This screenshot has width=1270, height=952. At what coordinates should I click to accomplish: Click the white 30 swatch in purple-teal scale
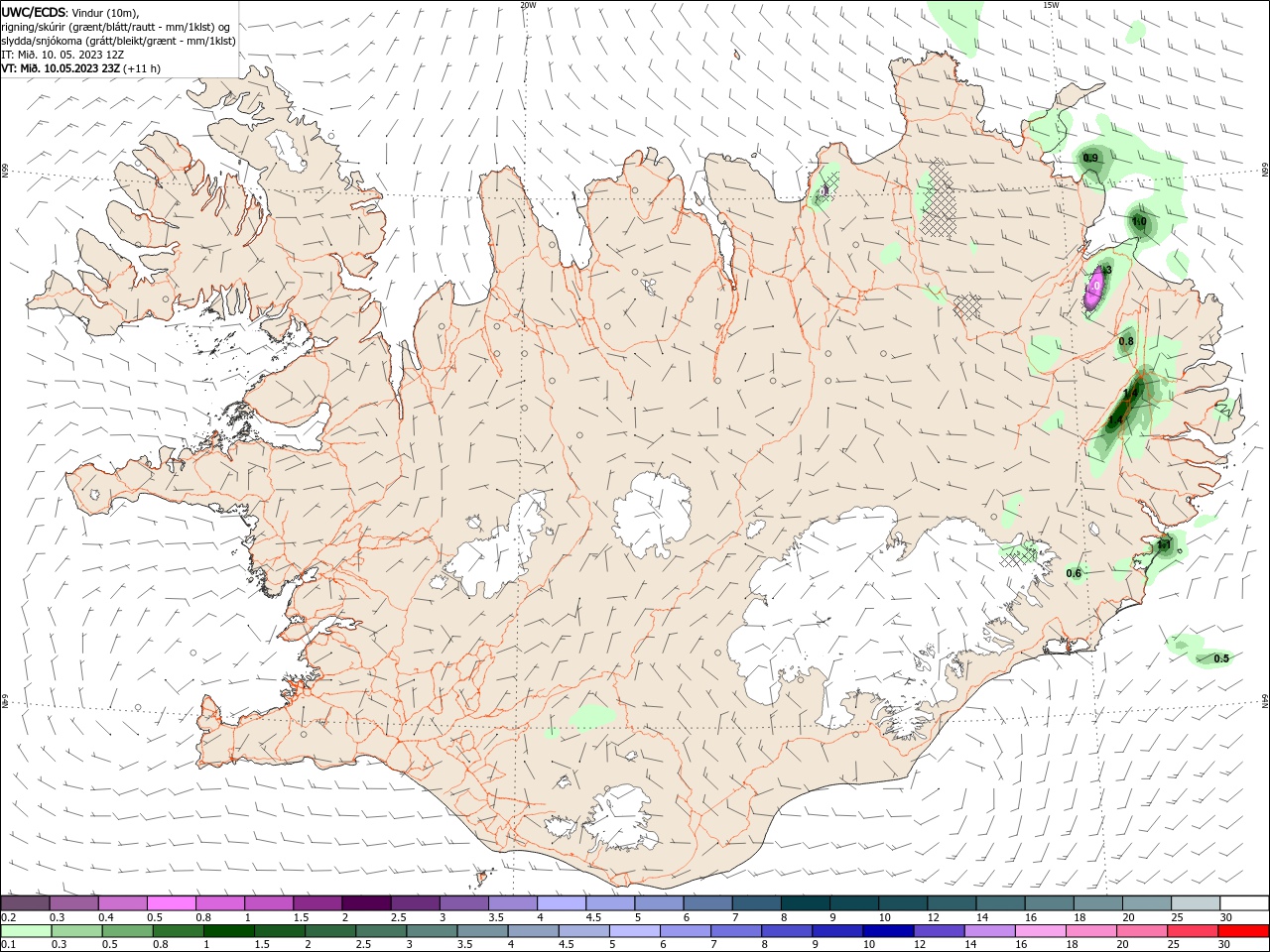(x=1244, y=903)
